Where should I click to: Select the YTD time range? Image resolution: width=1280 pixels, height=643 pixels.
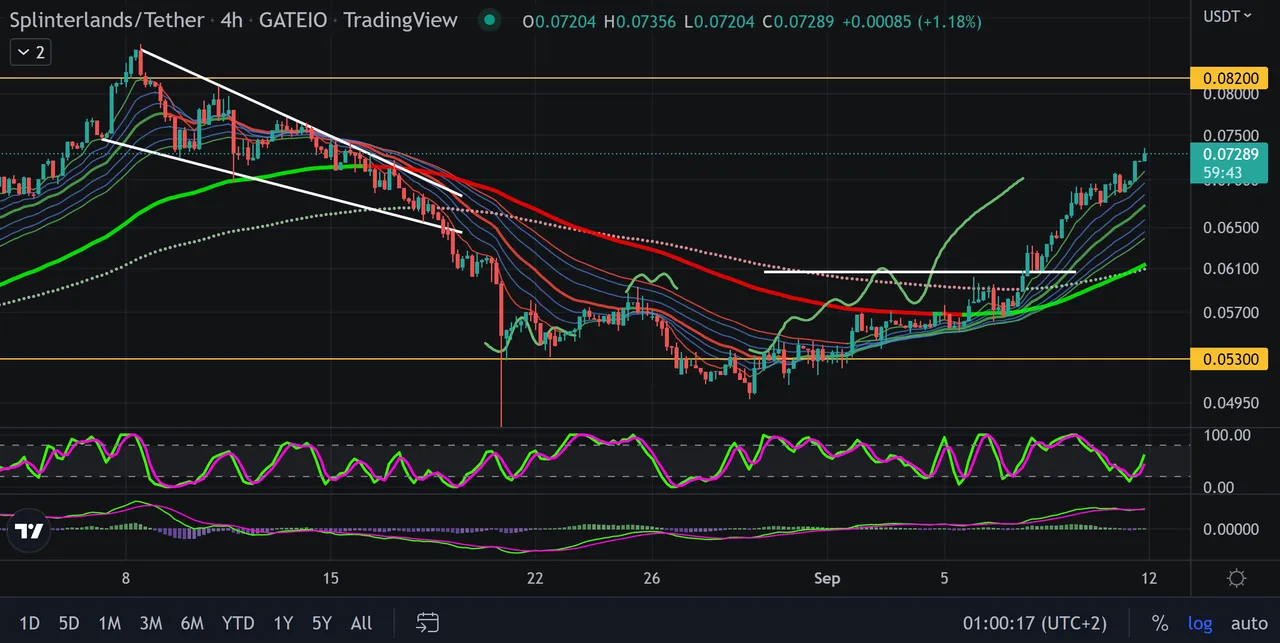pyautogui.click(x=238, y=623)
